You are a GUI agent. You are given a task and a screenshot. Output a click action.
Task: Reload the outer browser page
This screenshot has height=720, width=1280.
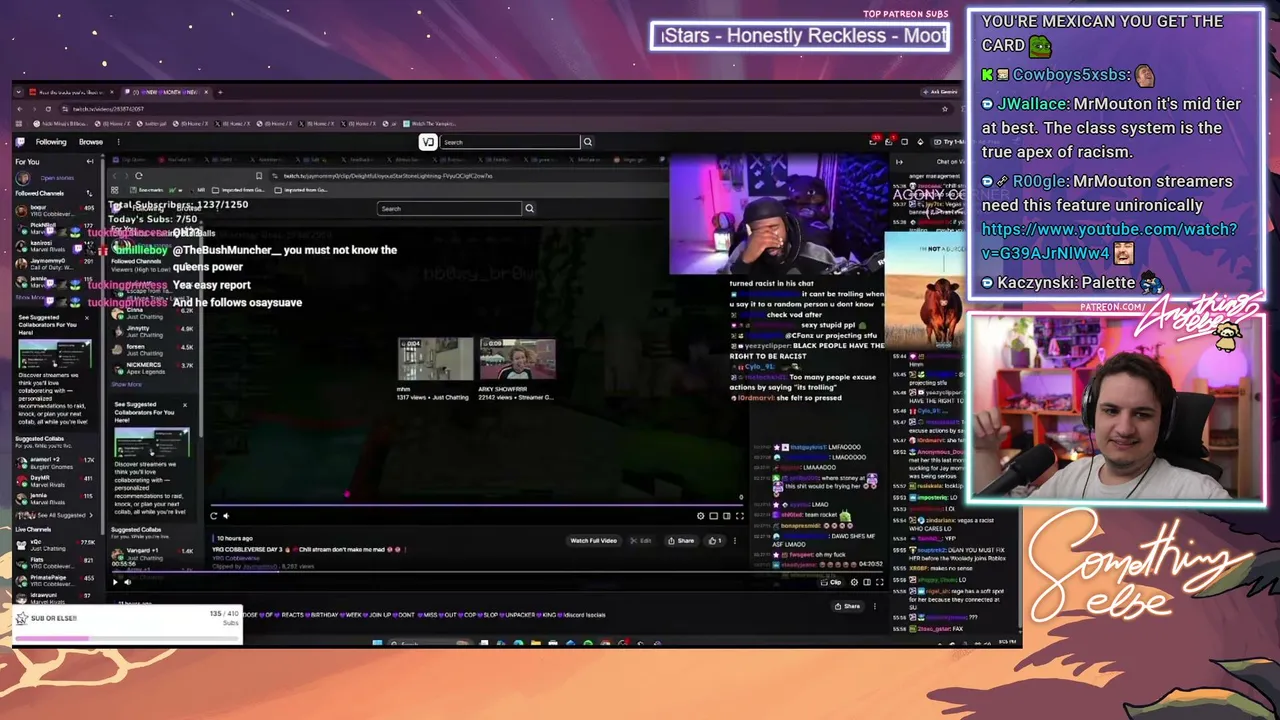pyautogui.click(x=47, y=109)
